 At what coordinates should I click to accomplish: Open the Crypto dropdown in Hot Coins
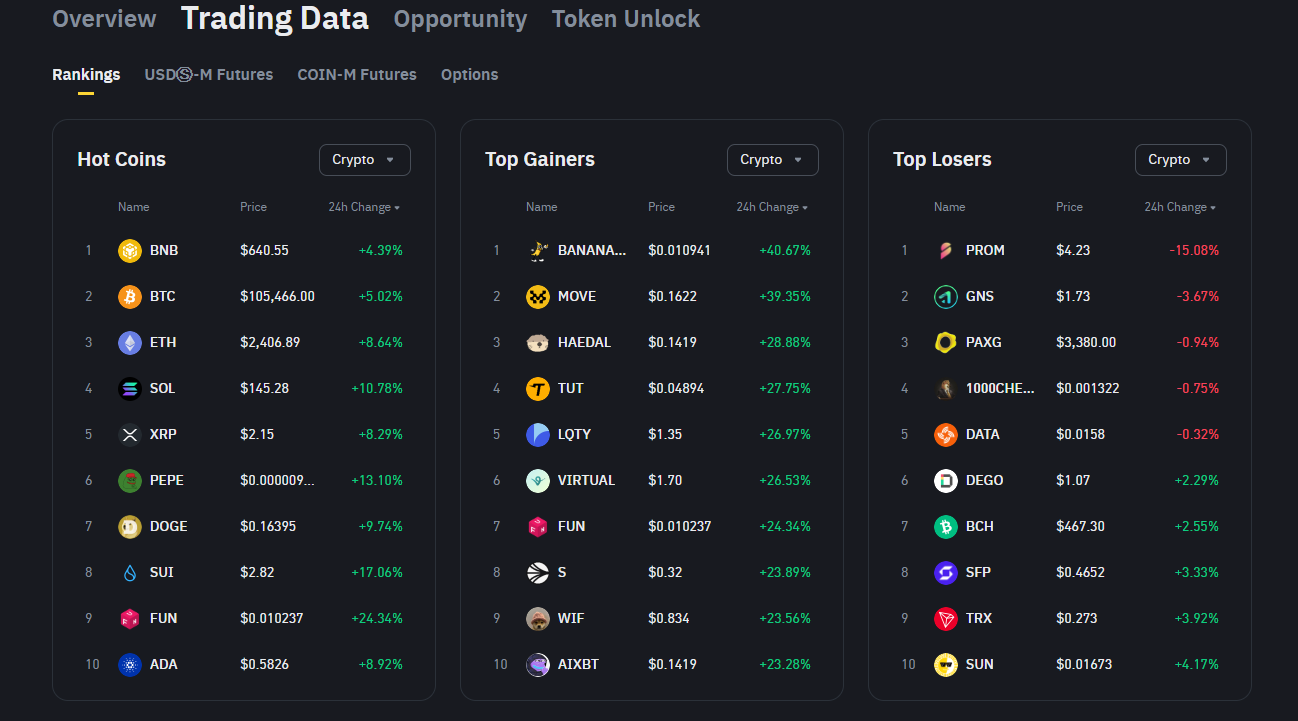pos(364,160)
